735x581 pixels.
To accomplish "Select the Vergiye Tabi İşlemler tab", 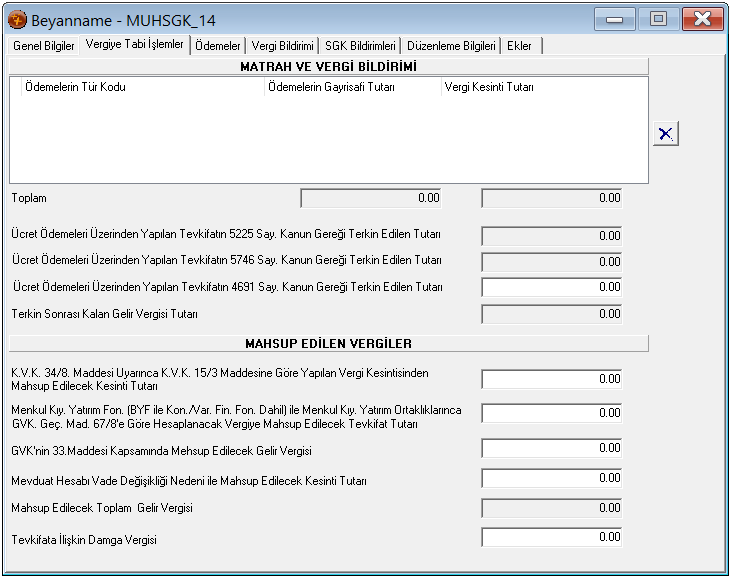I will [x=134, y=45].
